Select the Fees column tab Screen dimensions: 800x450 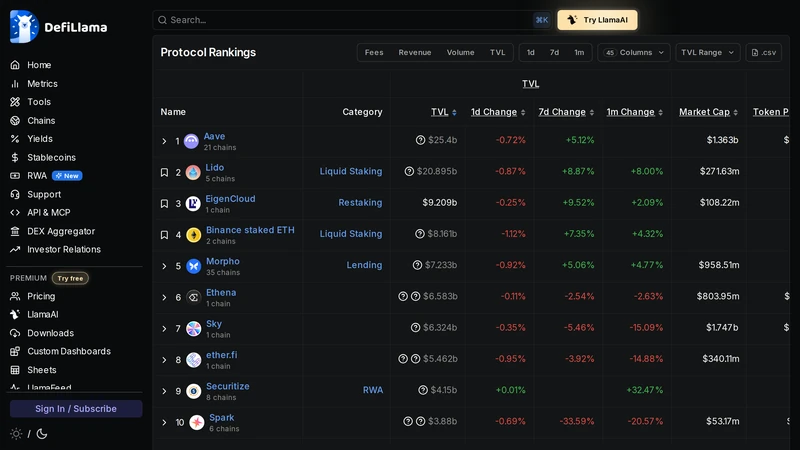pyautogui.click(x=374, y=53)
